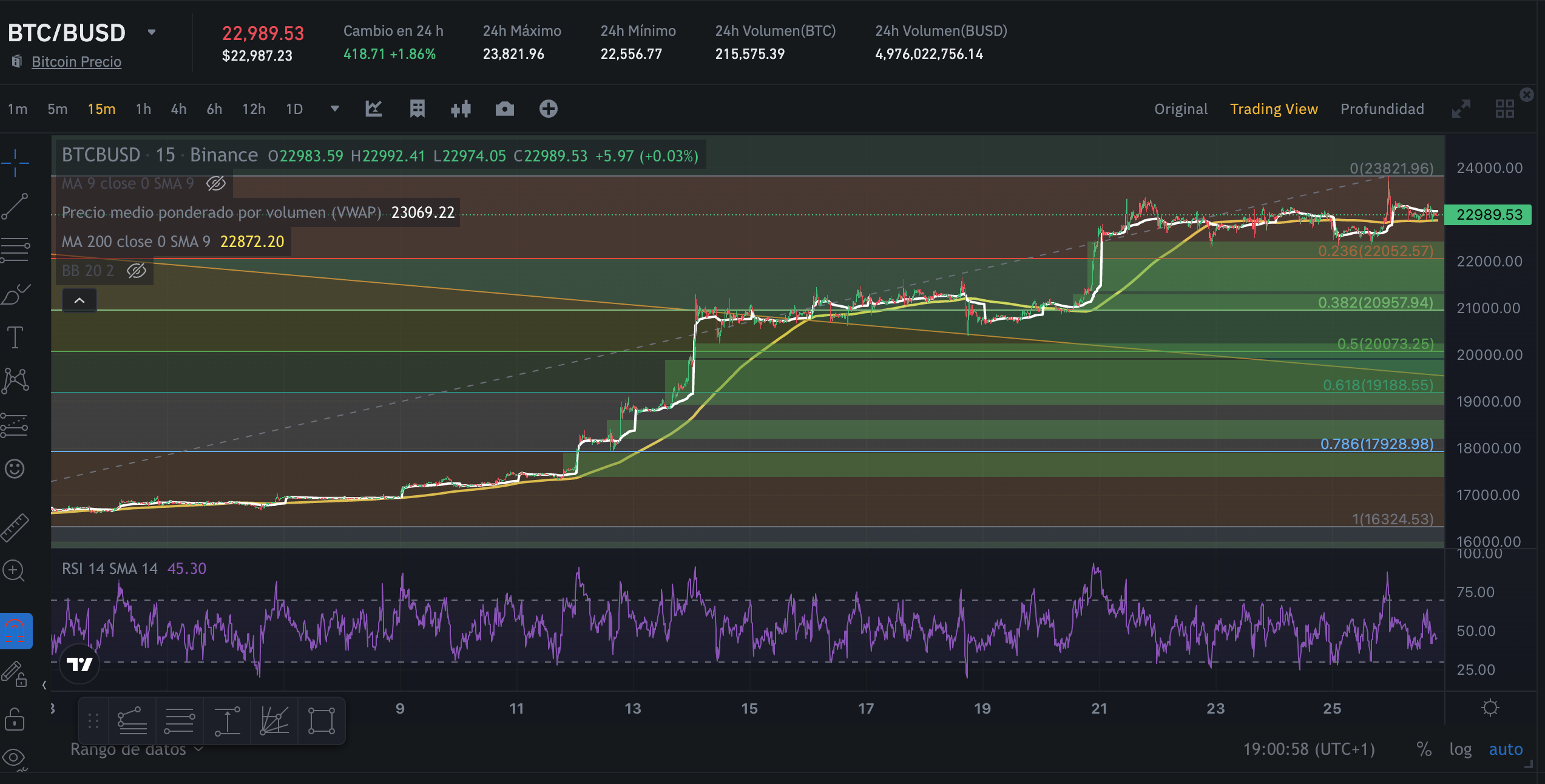Toggle log scale mode
The image size is (1545, 784).
[x=1461, y=749]
